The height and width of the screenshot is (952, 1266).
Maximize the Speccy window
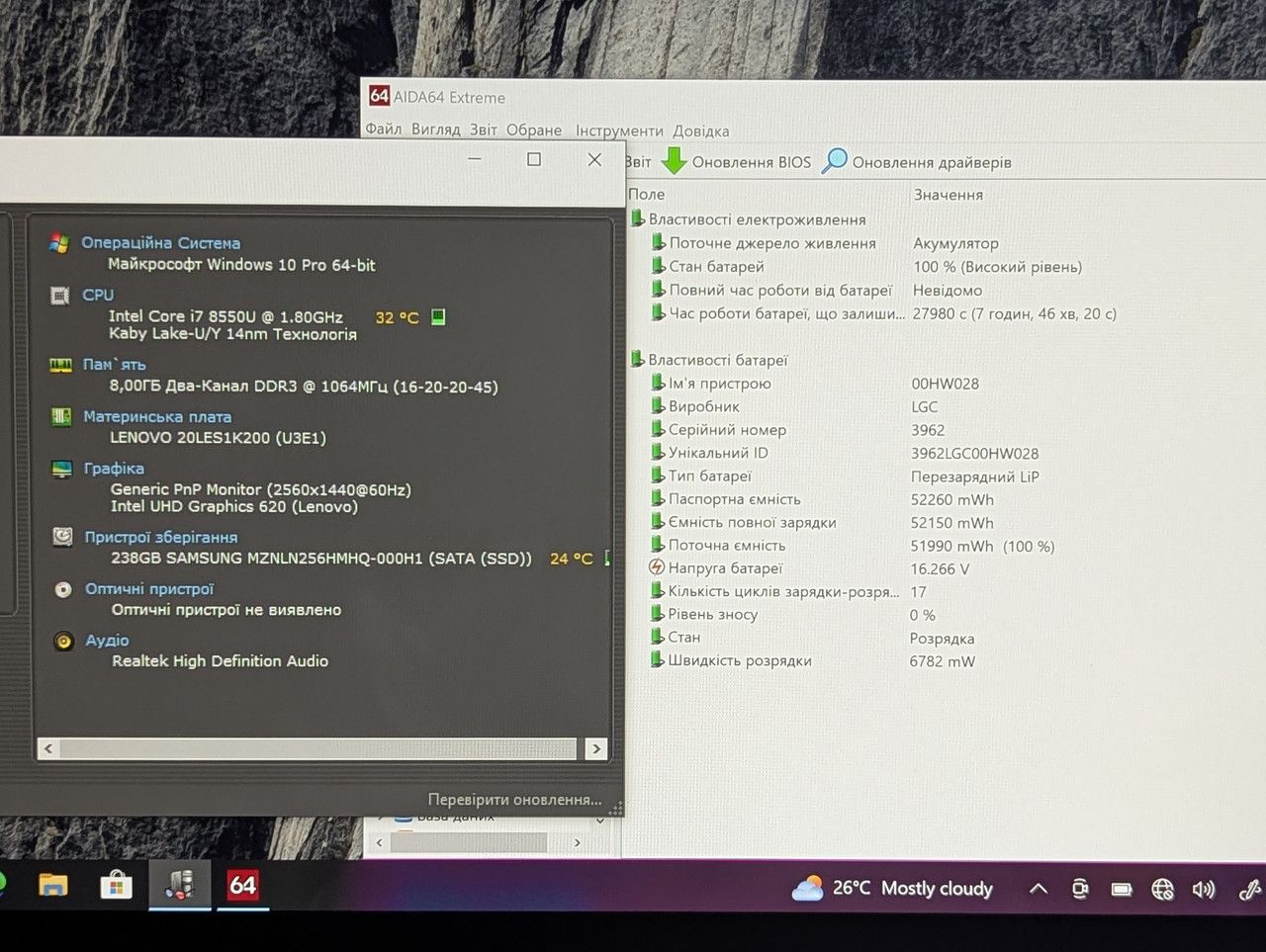534,159
